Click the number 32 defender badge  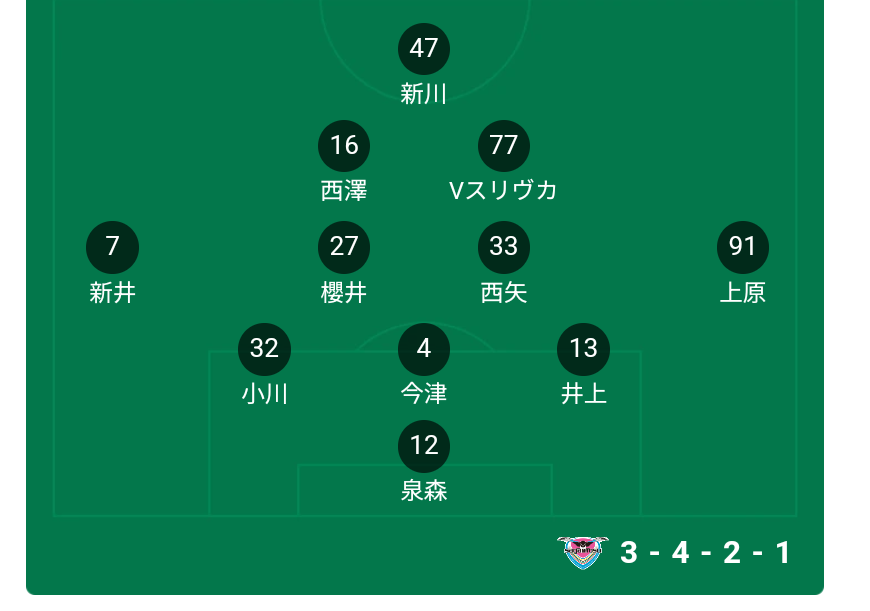coord(264,349)
